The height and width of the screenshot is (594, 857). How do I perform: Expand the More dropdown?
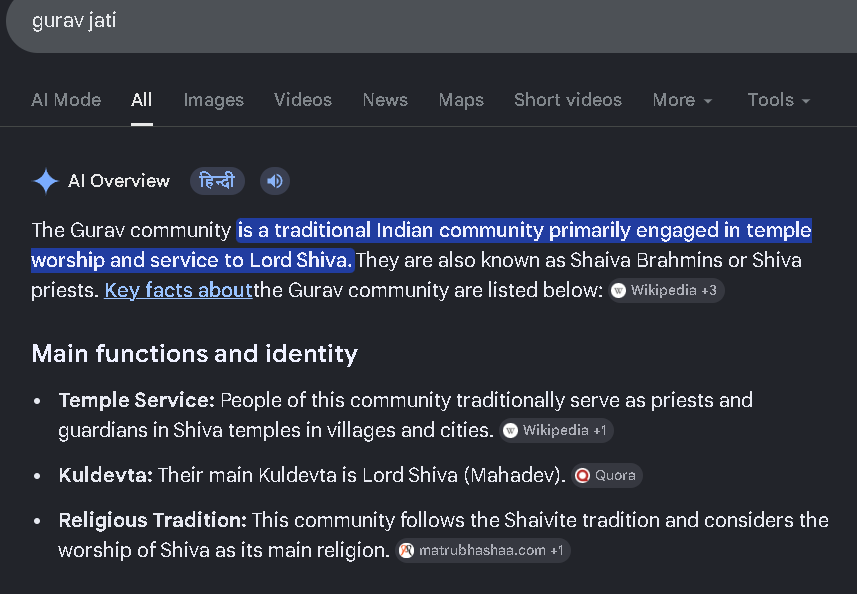[x=682, y=100]
